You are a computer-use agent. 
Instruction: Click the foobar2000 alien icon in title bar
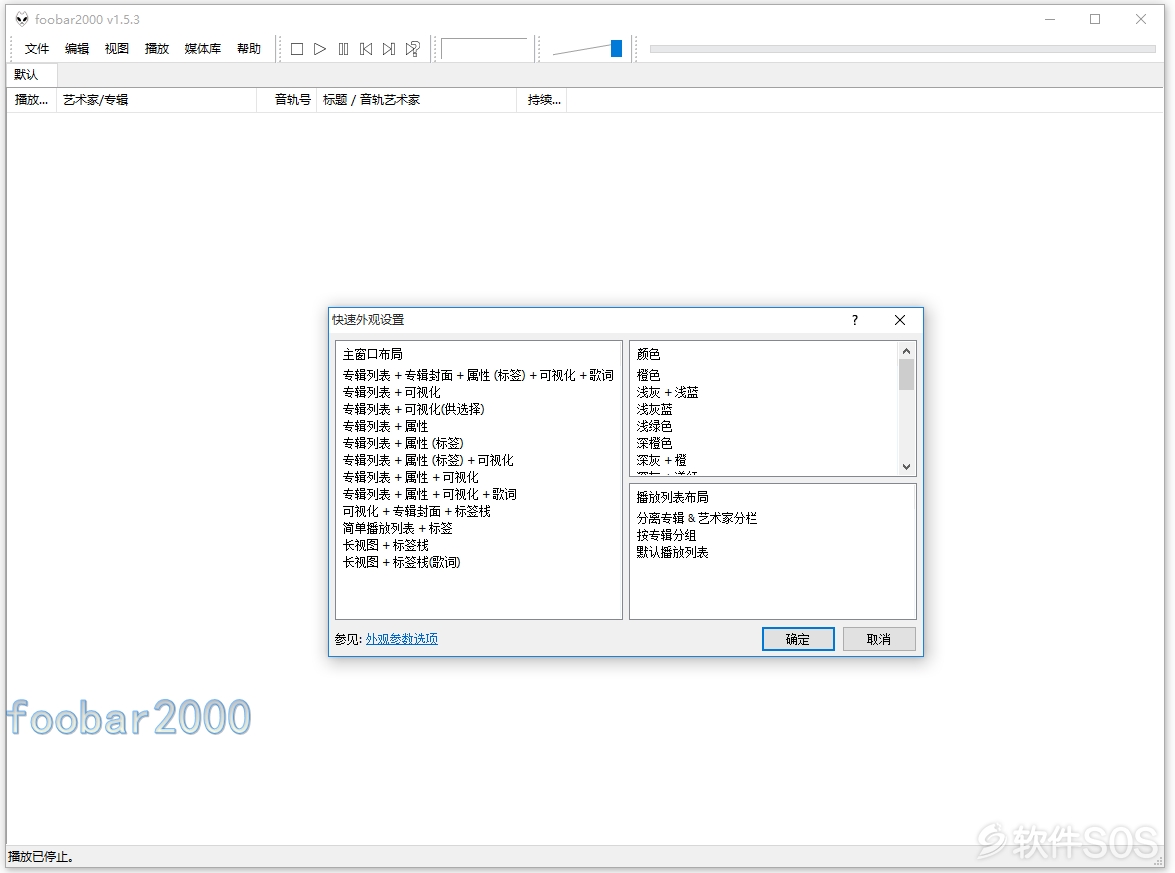(22, 19)
